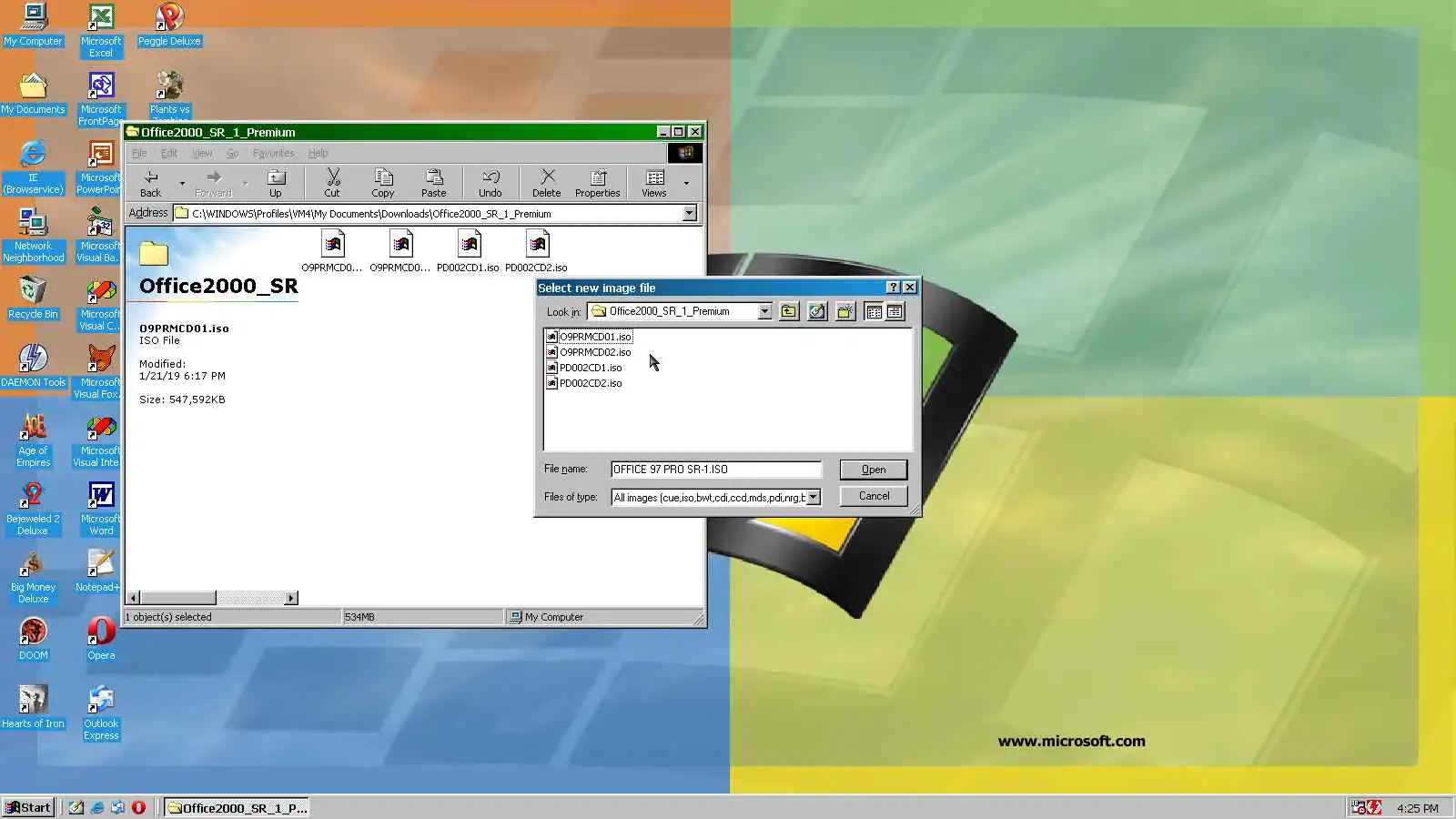The image size is (1456, 819).
Task: Select the DAEMON Tools desktop icon
Action: [34, 366]
